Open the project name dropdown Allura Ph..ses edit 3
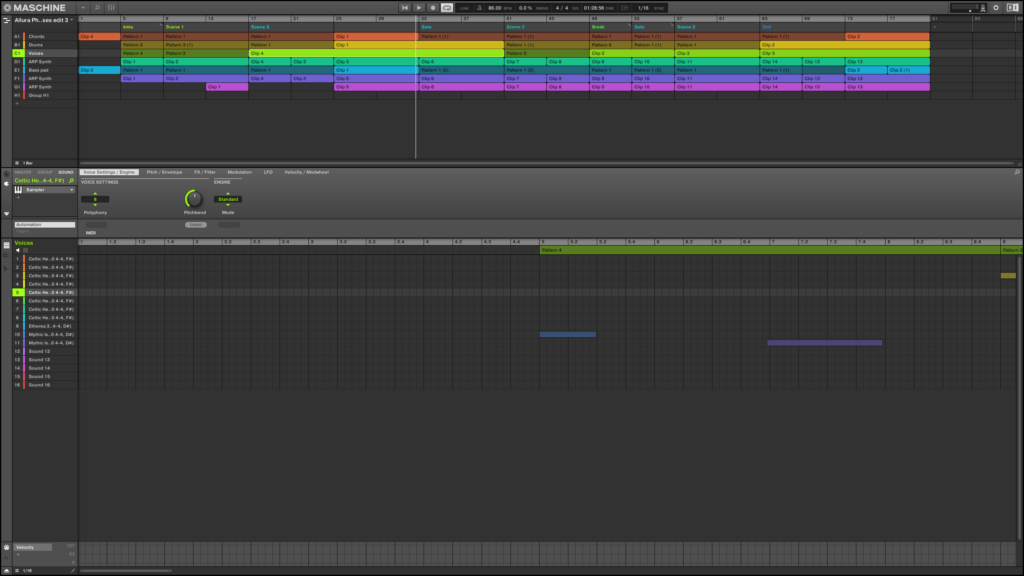This screenshot has height=576, width=1024. tap(43, 20)
